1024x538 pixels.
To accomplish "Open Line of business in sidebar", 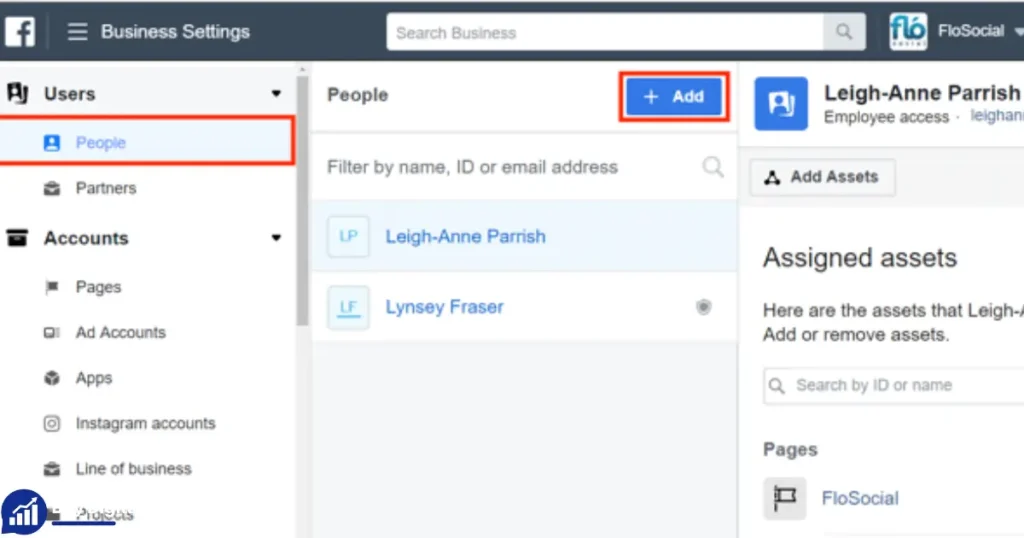I will tap(133, 469).
